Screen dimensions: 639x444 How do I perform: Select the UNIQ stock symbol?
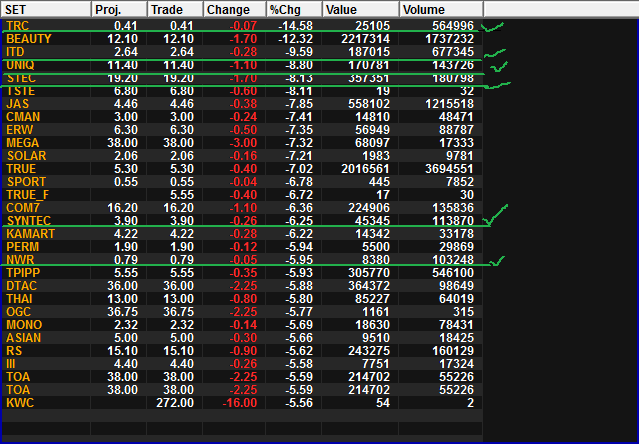pos(20,65)
